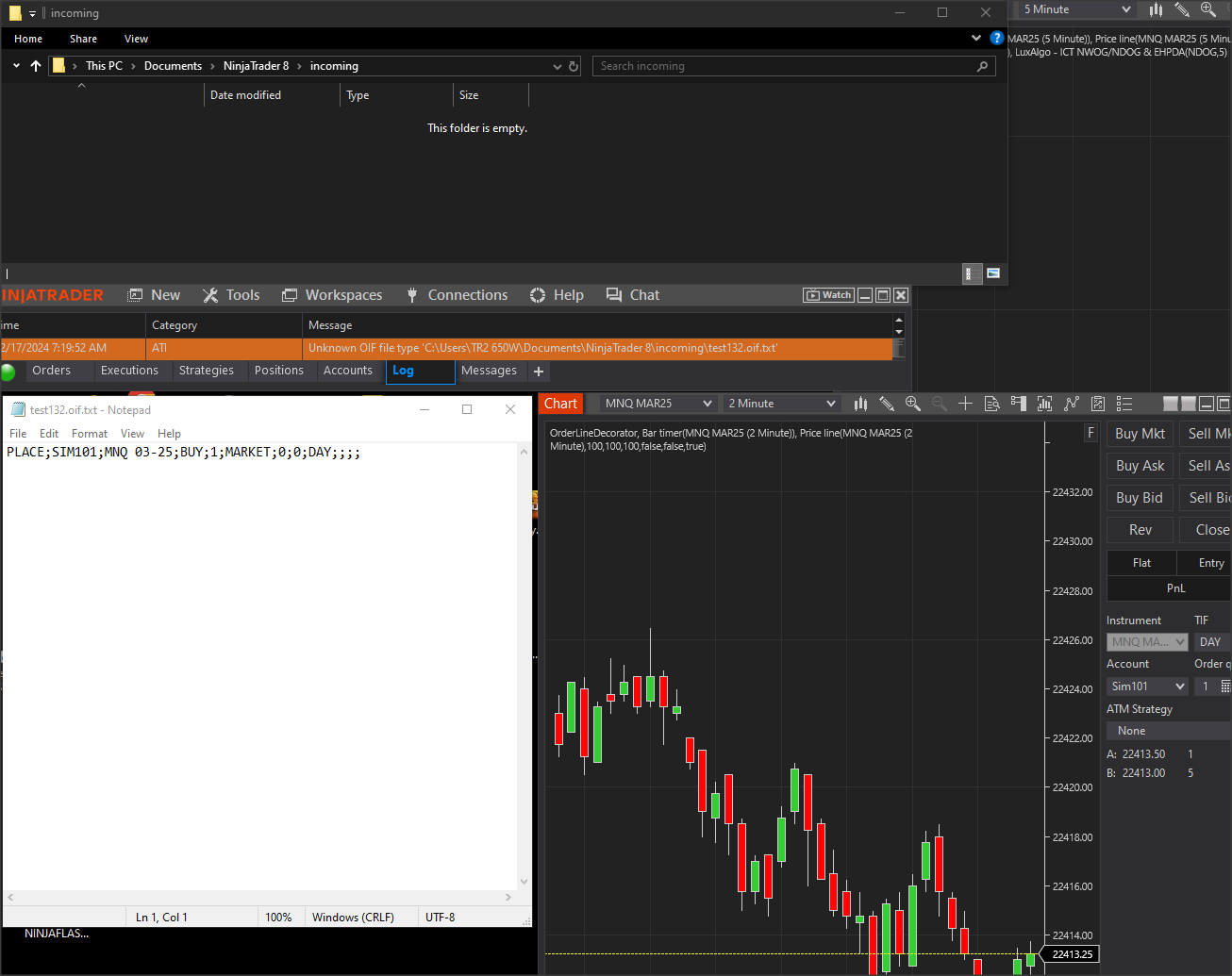Open Connections menu
The height and width of the screenshot is (976, 1232).
pos(457,295)
